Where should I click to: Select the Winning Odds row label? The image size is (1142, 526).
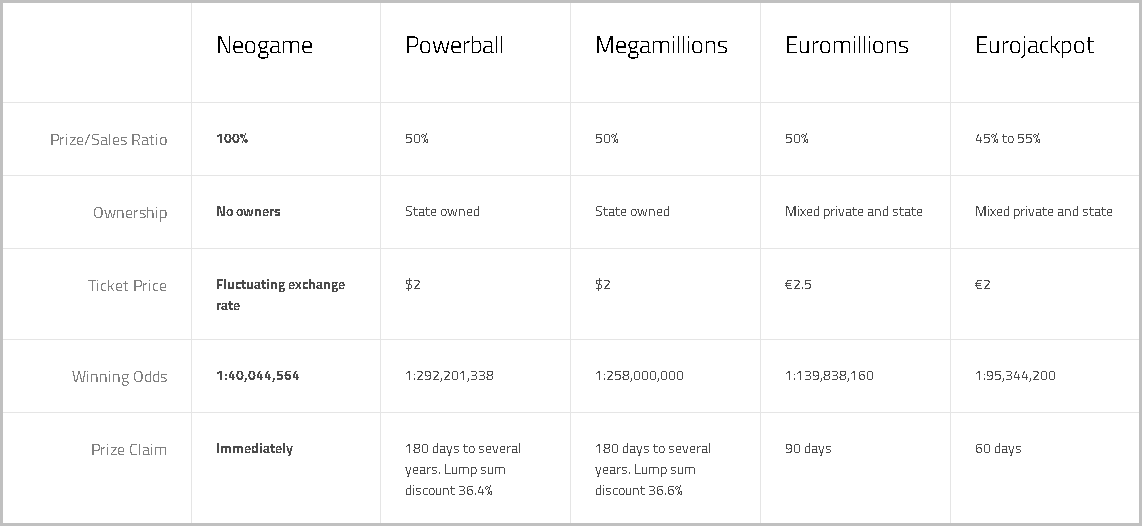click(119, 377)
